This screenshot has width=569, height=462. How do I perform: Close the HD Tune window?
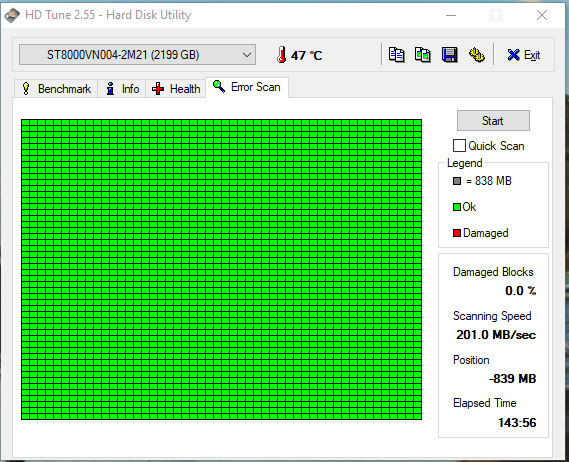[542, 15]
